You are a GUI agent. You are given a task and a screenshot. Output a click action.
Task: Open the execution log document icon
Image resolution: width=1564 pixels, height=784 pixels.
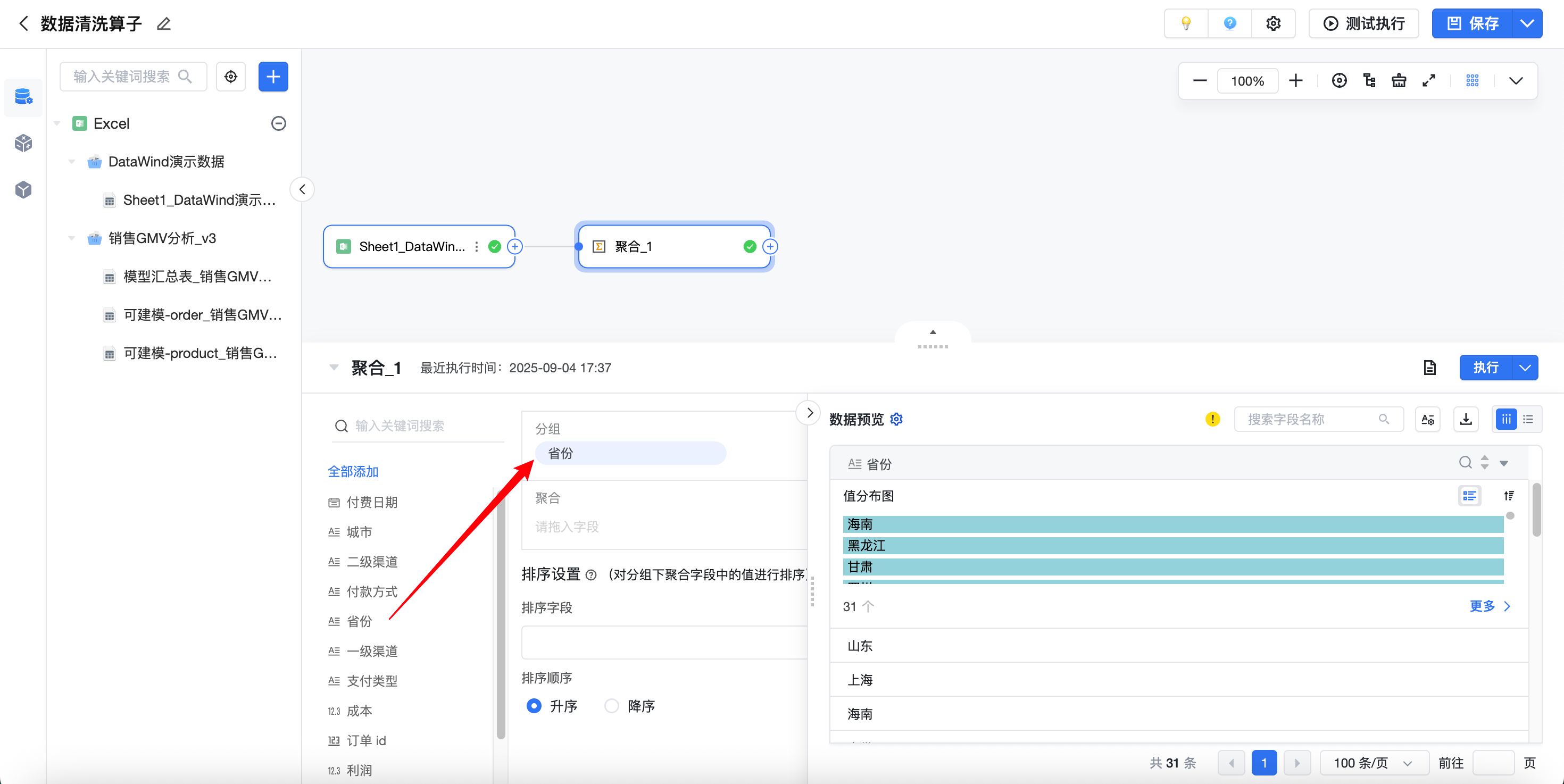click(x=1429, y=368)
